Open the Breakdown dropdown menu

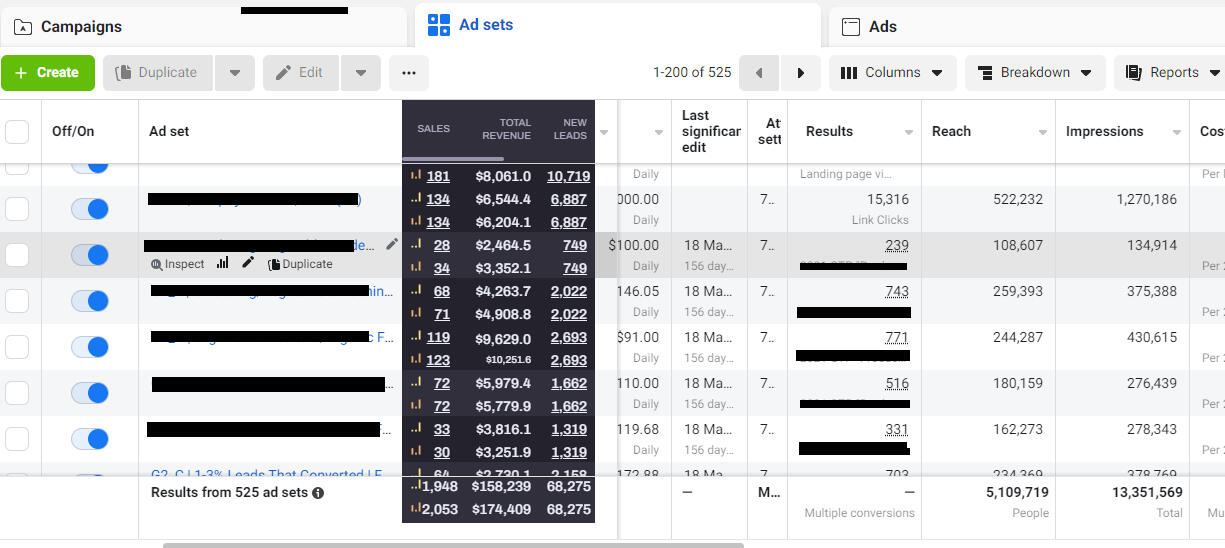pyautogui.click(x=1034, y=73)
